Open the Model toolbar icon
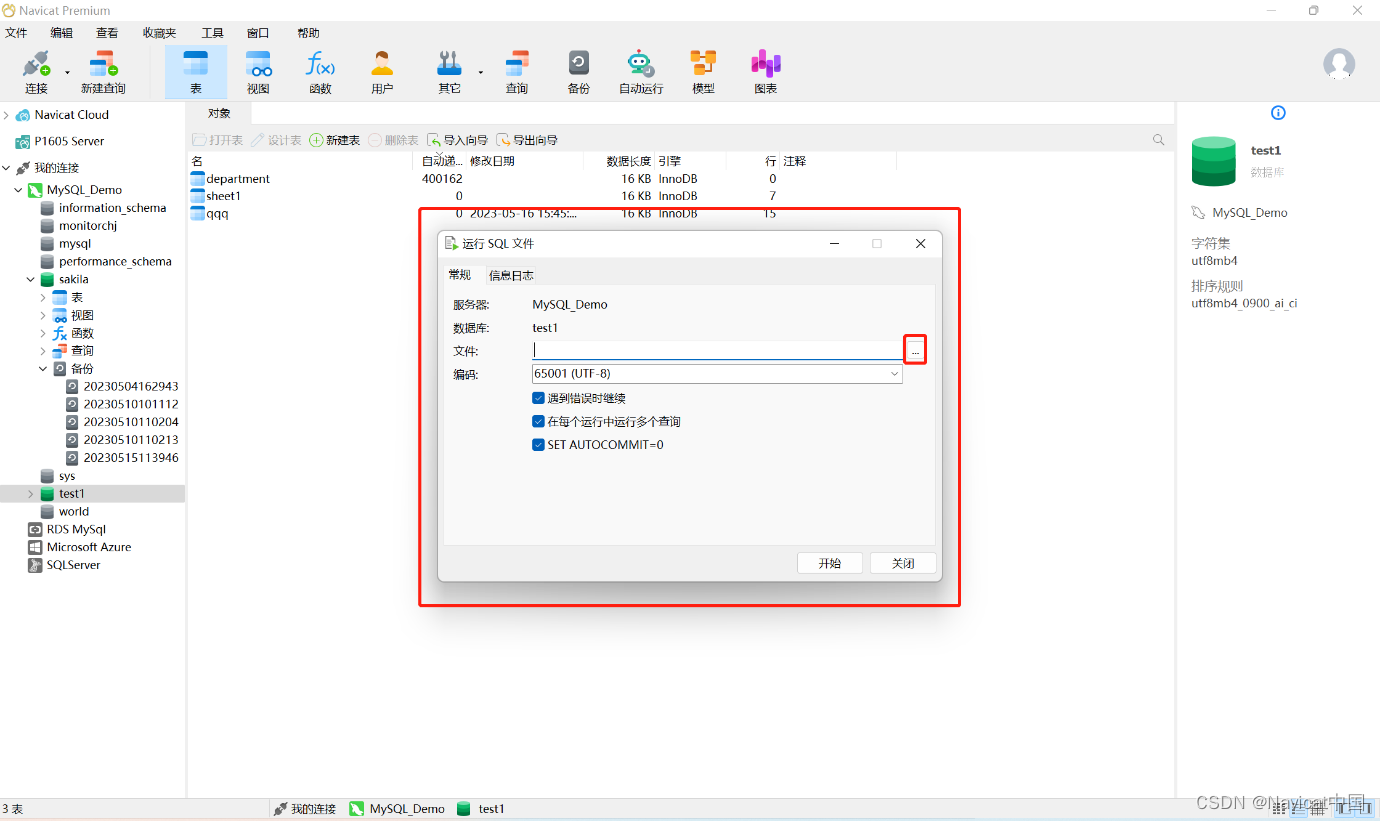Screen dimensions: 1380x821 (x=703, y=72)
